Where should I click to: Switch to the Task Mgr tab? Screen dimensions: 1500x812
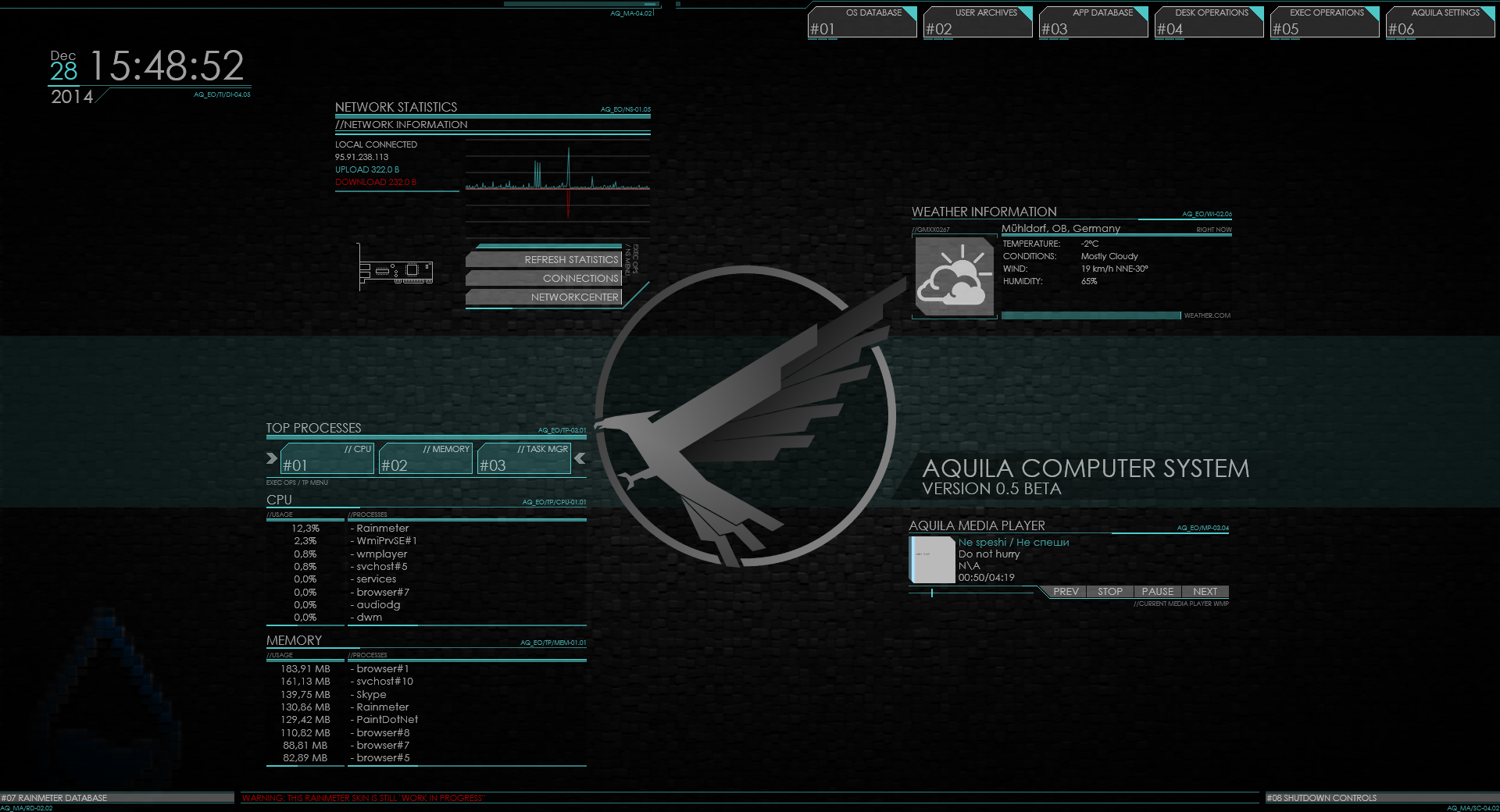(x=524, y=458)
